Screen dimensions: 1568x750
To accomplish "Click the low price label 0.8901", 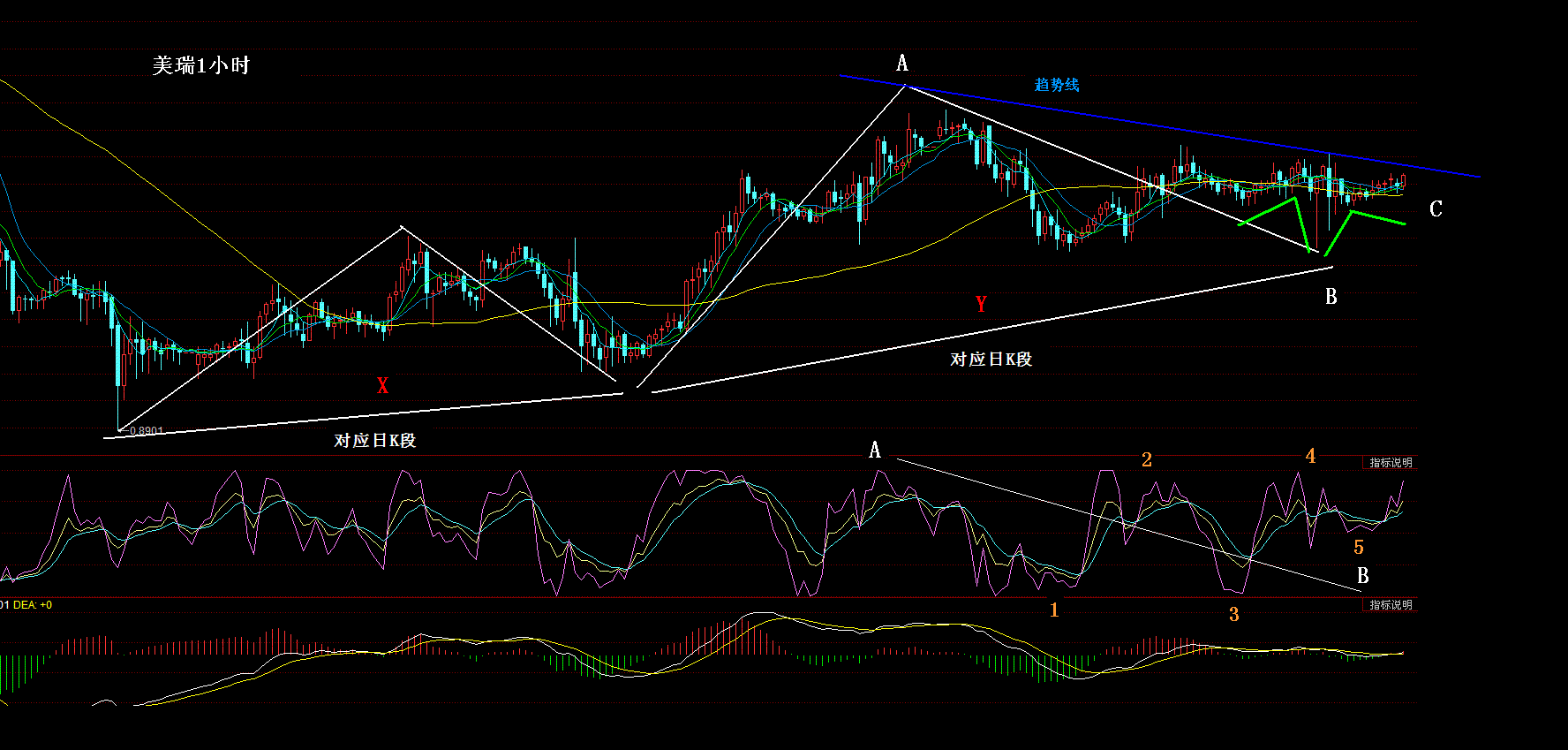I will coord(146,430).
